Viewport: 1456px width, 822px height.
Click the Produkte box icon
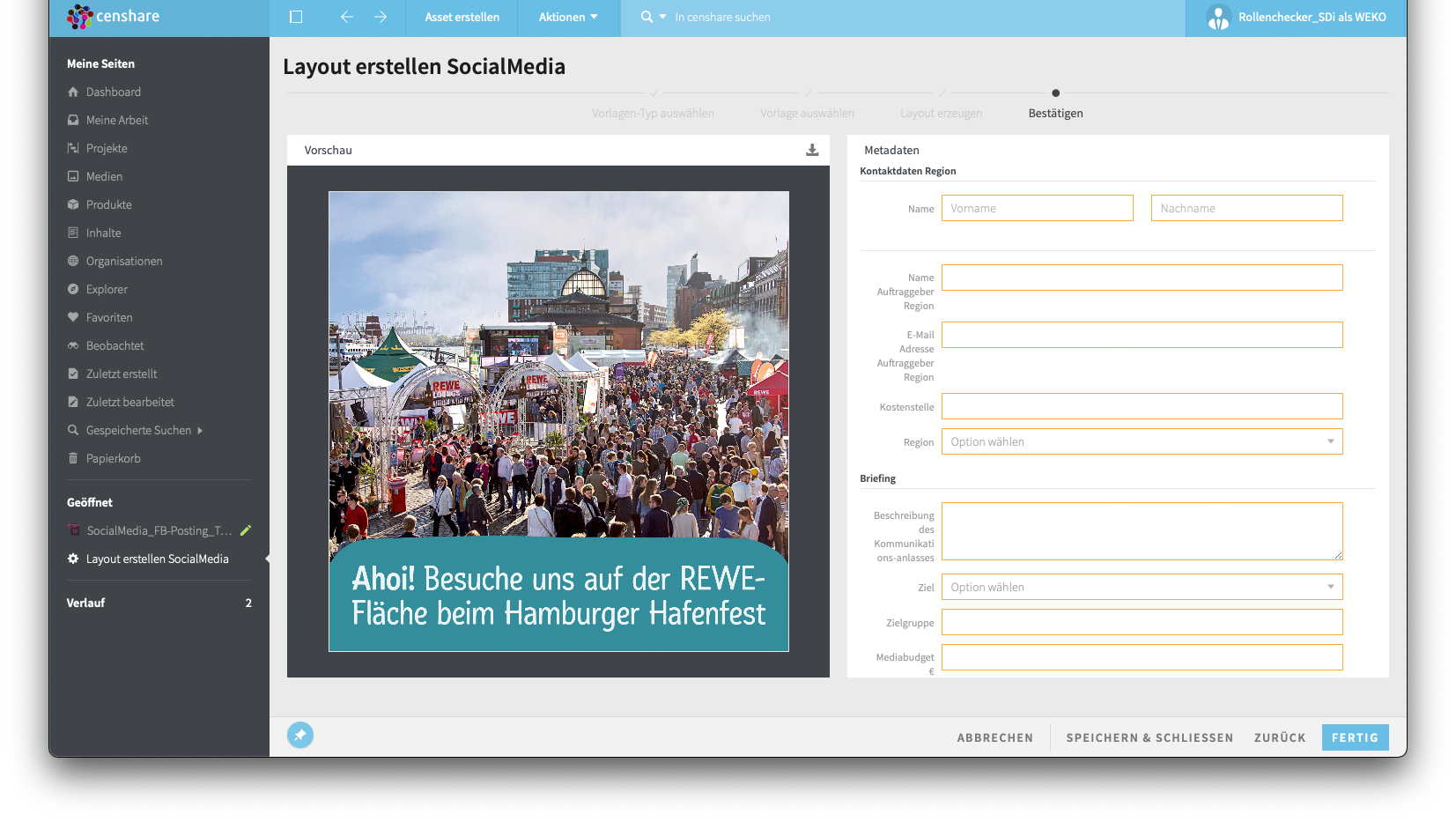[x=73, y=204]
